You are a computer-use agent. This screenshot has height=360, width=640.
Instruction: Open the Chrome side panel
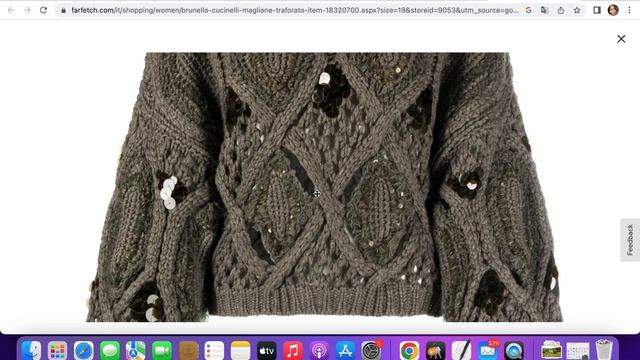click(597, 10)
